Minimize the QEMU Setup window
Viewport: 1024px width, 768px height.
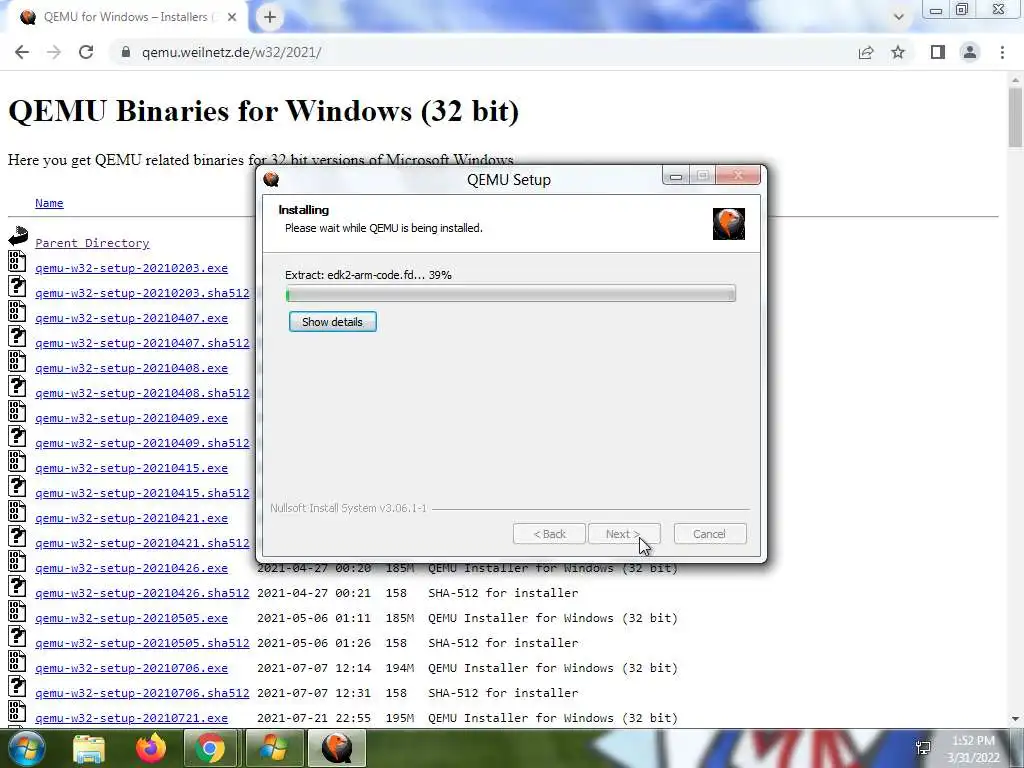[x=676, y=176]
